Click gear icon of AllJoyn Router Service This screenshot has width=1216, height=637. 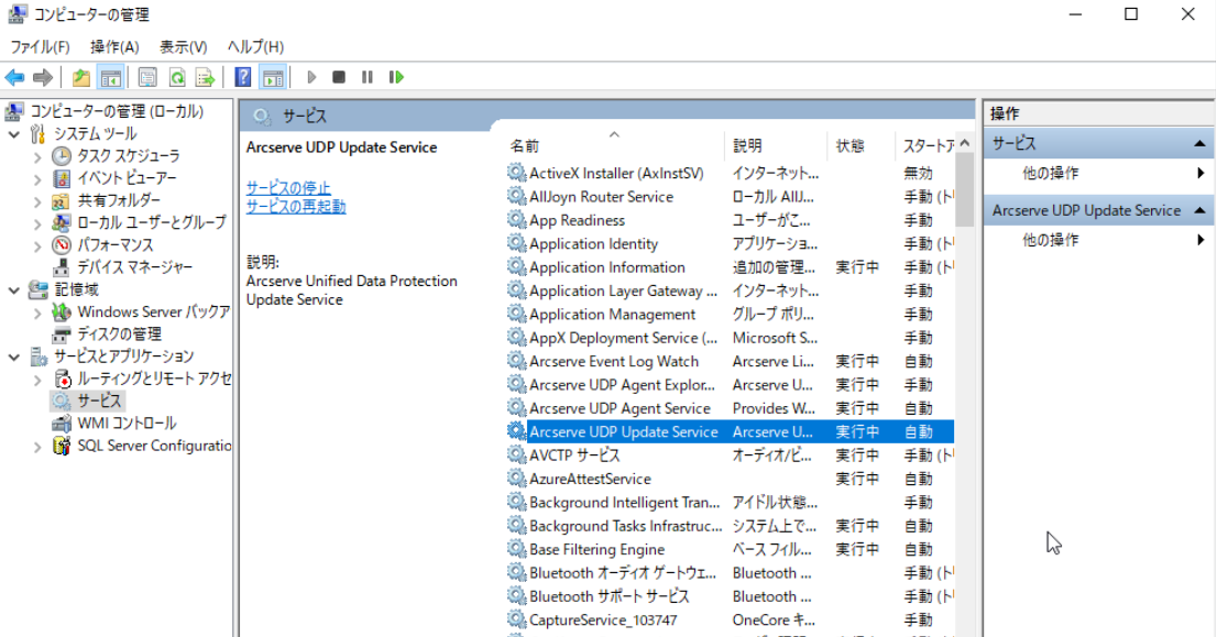click(516, 197)
